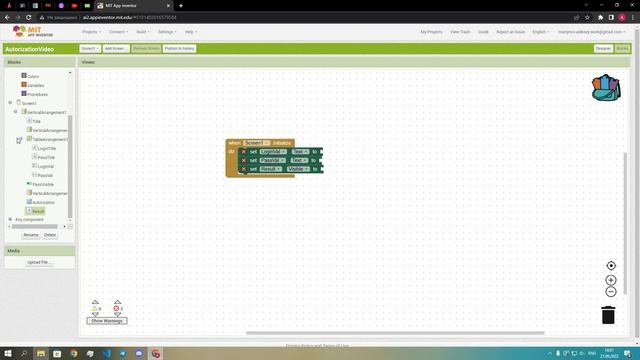Collapse the Screen1 tree node

click(10, 103)
